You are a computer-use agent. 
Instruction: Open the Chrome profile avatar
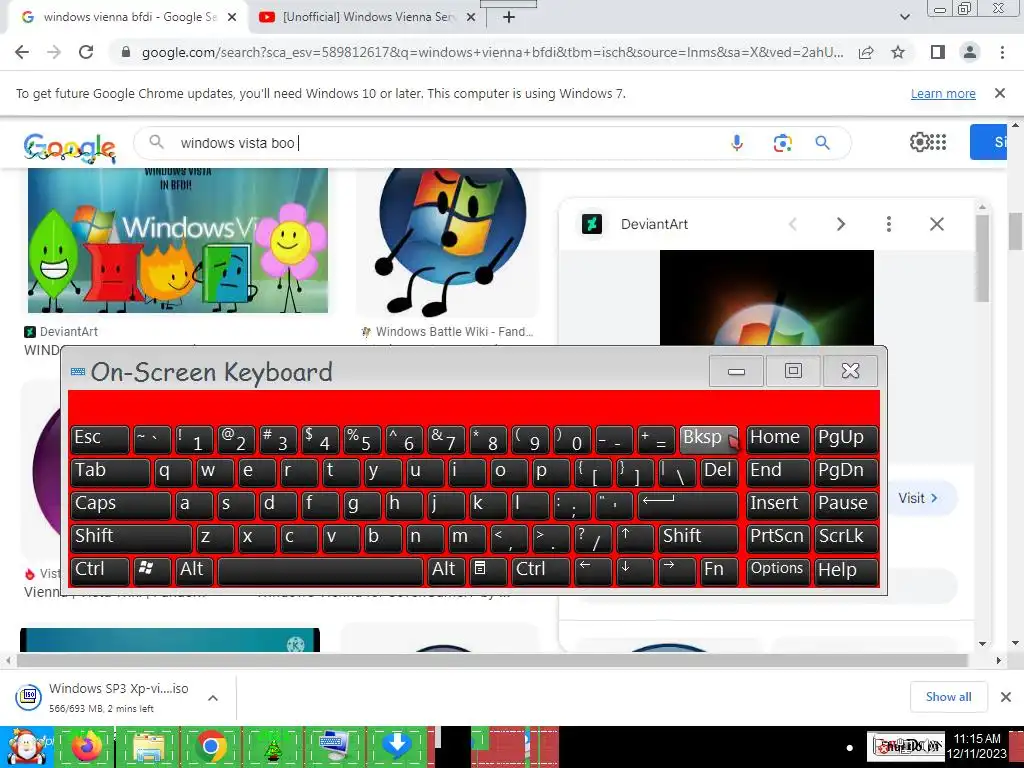point(970,52)
